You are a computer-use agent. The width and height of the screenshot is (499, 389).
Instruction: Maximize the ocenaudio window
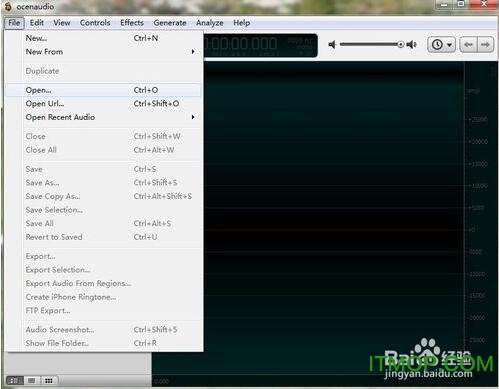click(461, 5)
